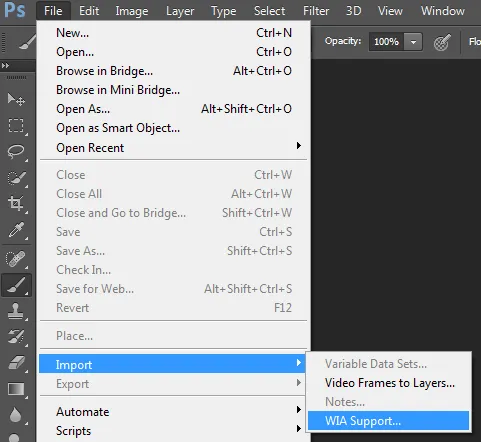Click the Opacity 100% input field
This screenshot has width=481, height=442.
coord(387,42)
